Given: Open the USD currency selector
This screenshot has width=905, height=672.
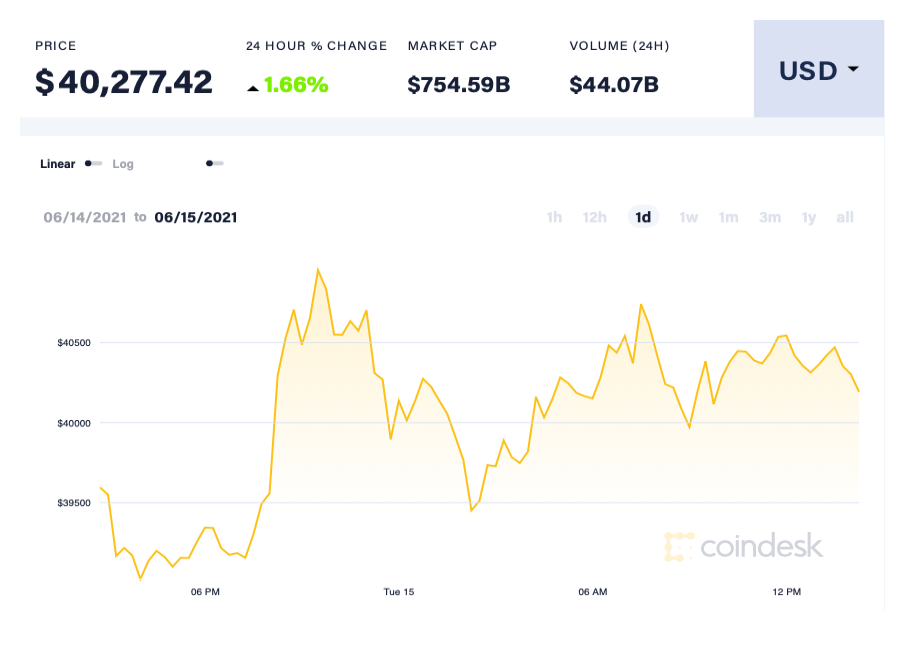Looking at the screenshot, I should pos(818,70).
